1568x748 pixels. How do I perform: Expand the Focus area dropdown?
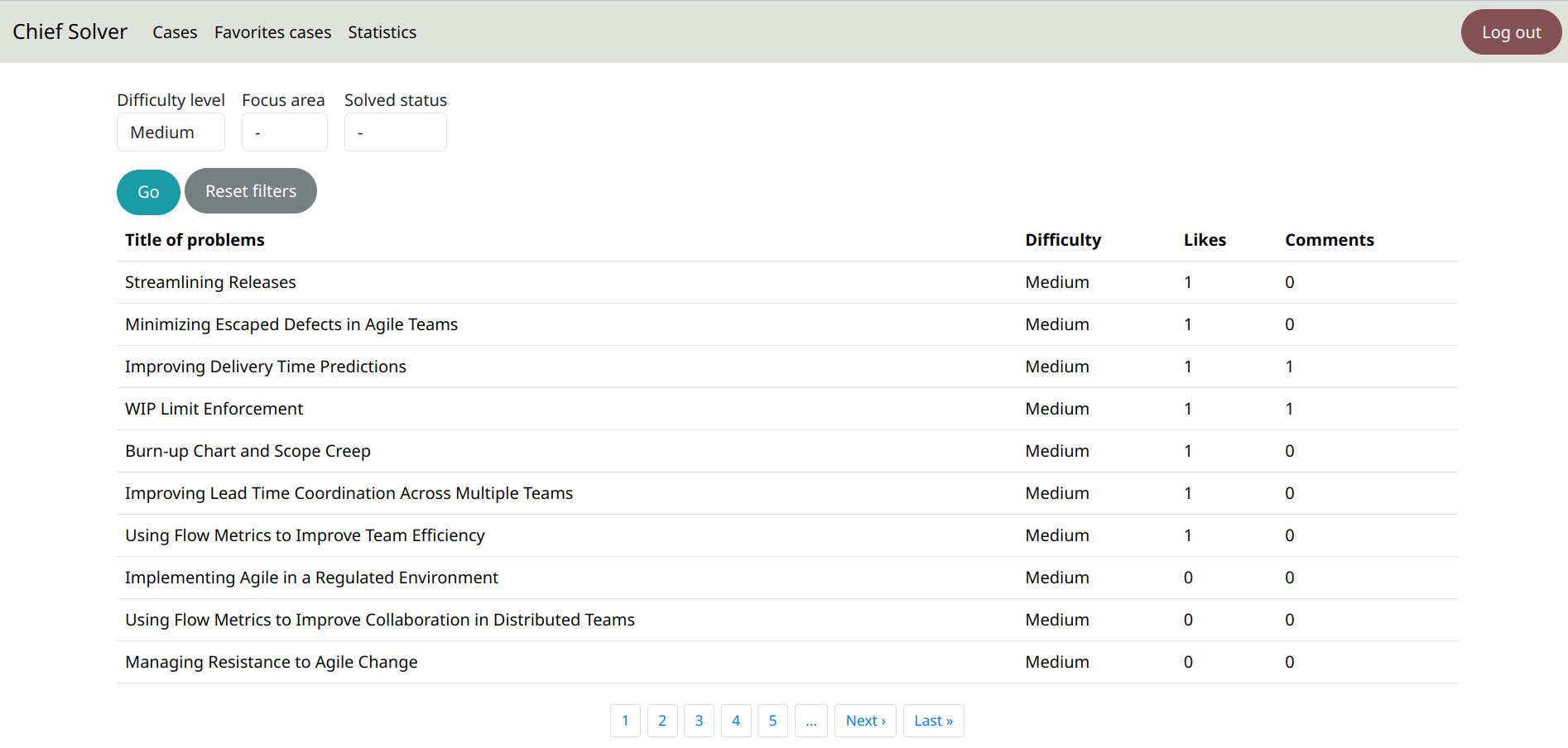point(284,132)
